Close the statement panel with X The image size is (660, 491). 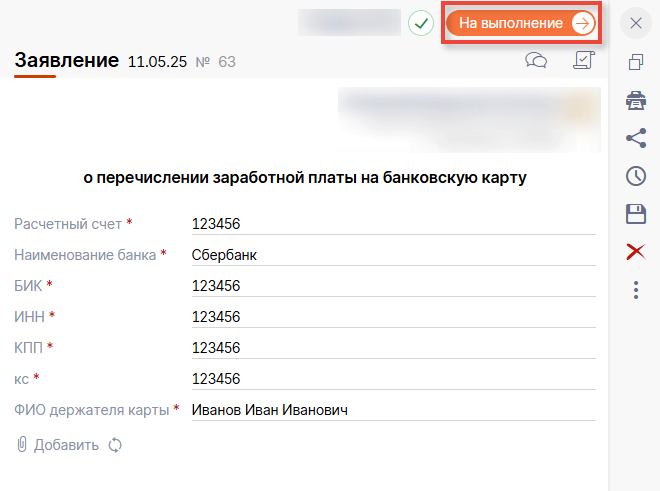(635, 22)
